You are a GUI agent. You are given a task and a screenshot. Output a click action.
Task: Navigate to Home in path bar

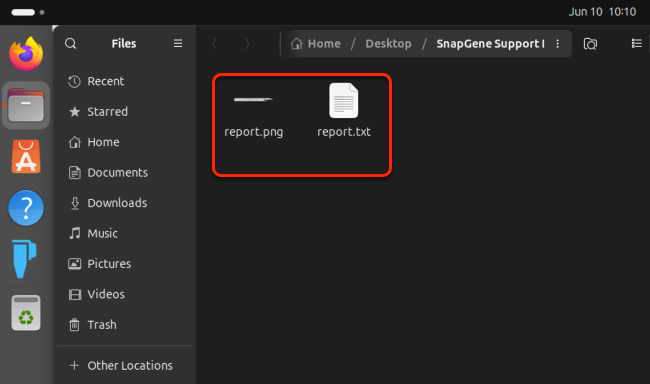[x=315, y=44]
